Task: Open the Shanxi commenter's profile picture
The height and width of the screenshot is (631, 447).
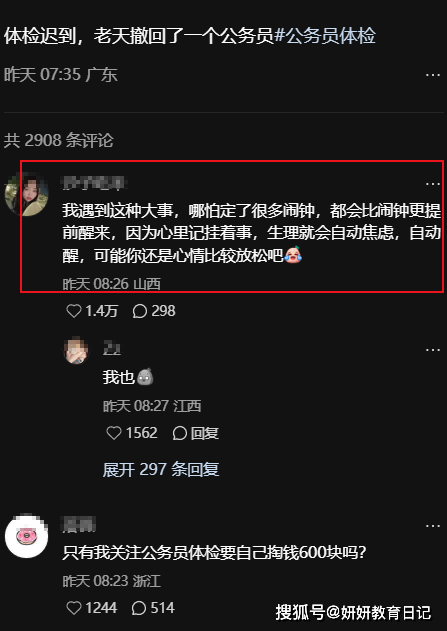Action: (x=27, y=194)
